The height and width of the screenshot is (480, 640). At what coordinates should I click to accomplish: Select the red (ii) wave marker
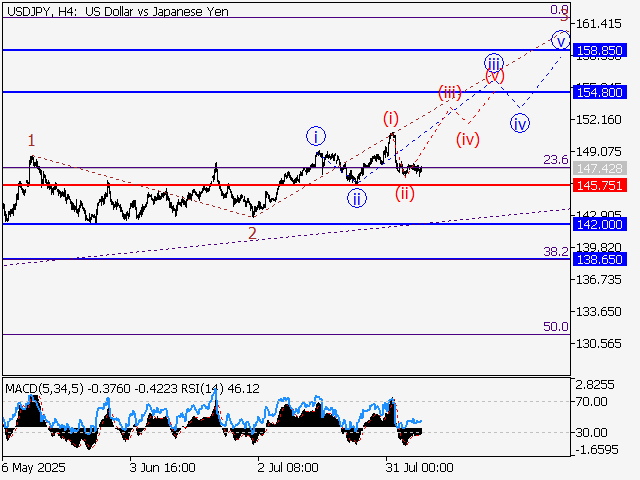(405, 192)
